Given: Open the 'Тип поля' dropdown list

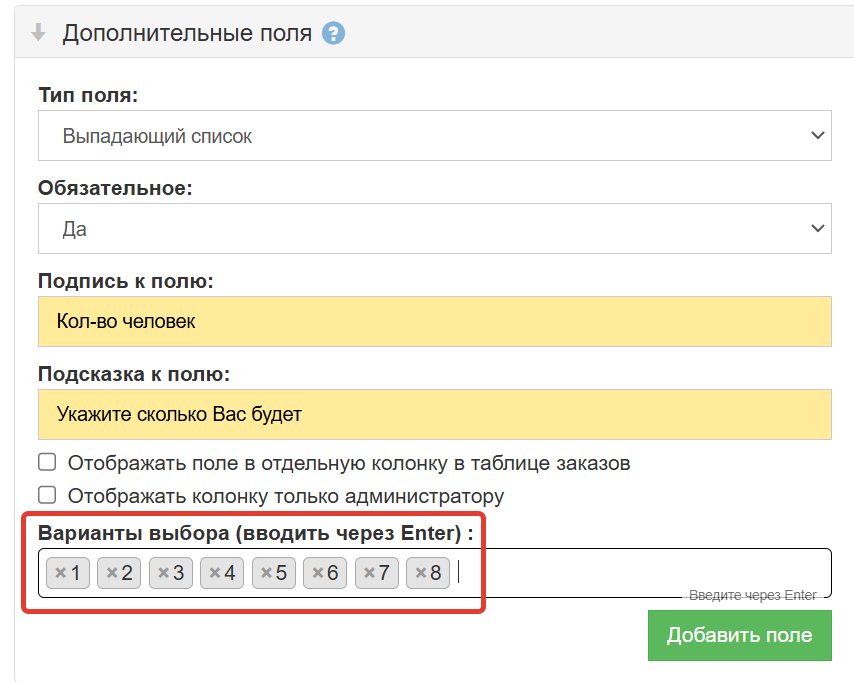Looking at the screenshot, I should point(435,136).
